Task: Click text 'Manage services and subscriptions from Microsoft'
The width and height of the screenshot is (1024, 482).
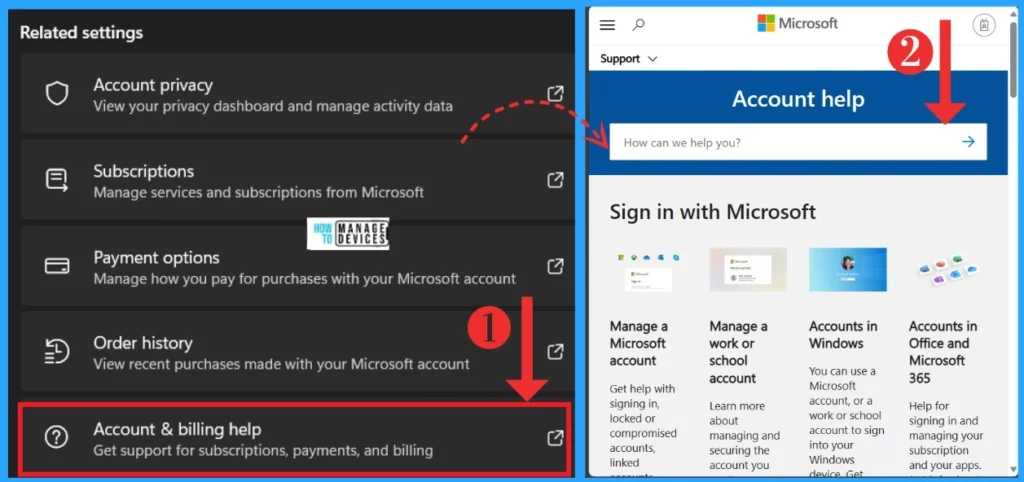Action: point(259,192)
